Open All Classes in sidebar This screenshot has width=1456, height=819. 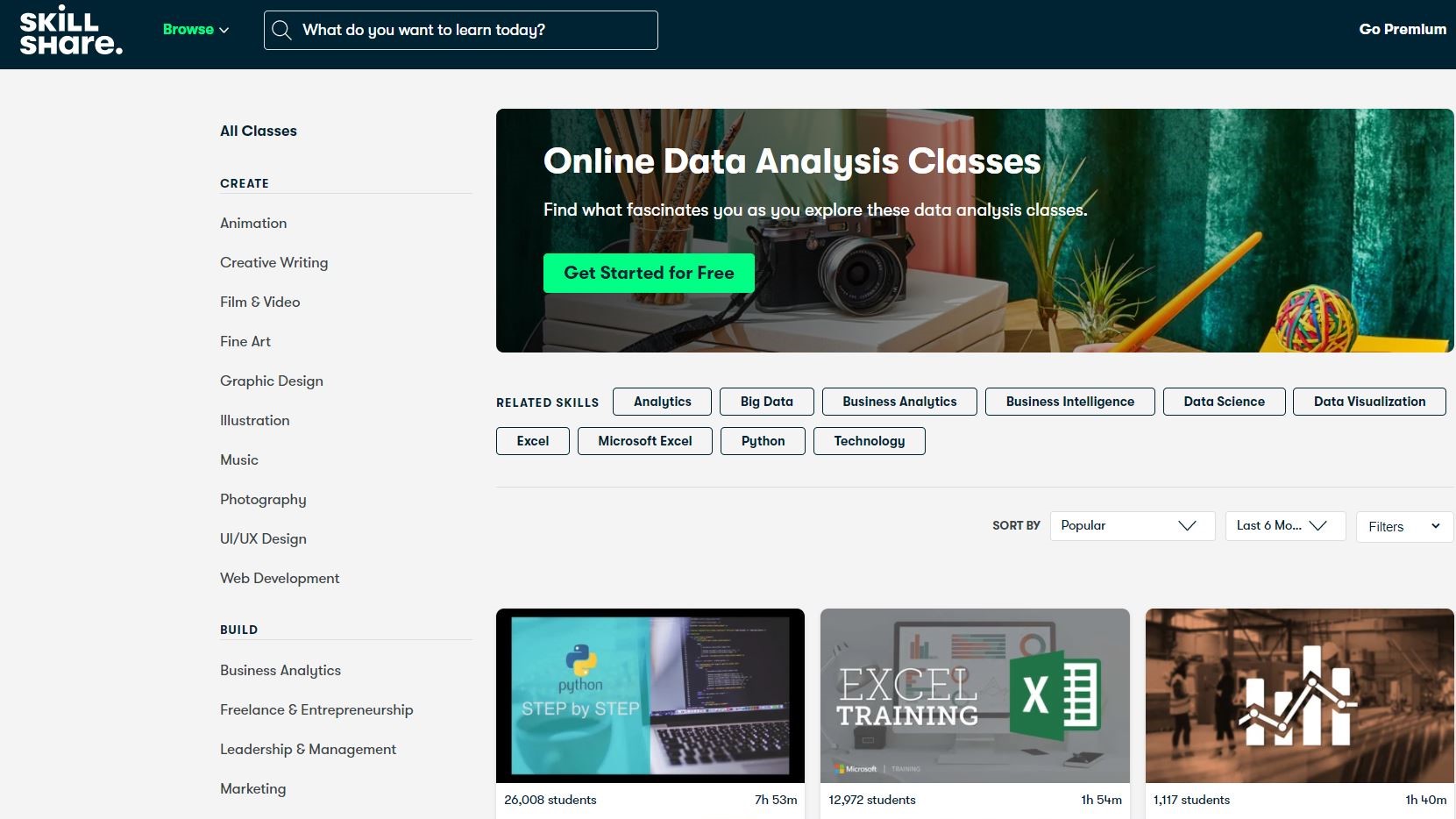point(259,131)
